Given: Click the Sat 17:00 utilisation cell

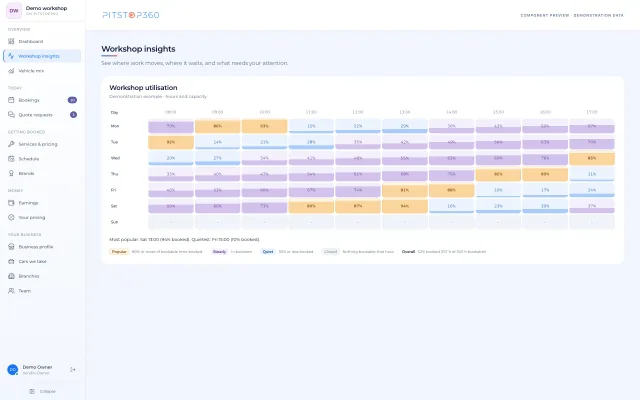Looking at the screenshot, I should pos(592,206).
